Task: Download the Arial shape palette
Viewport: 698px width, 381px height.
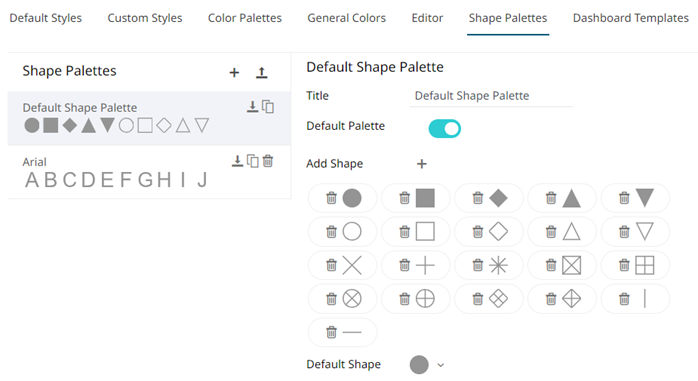Action: pyautogui.click(x=237, y=161)
